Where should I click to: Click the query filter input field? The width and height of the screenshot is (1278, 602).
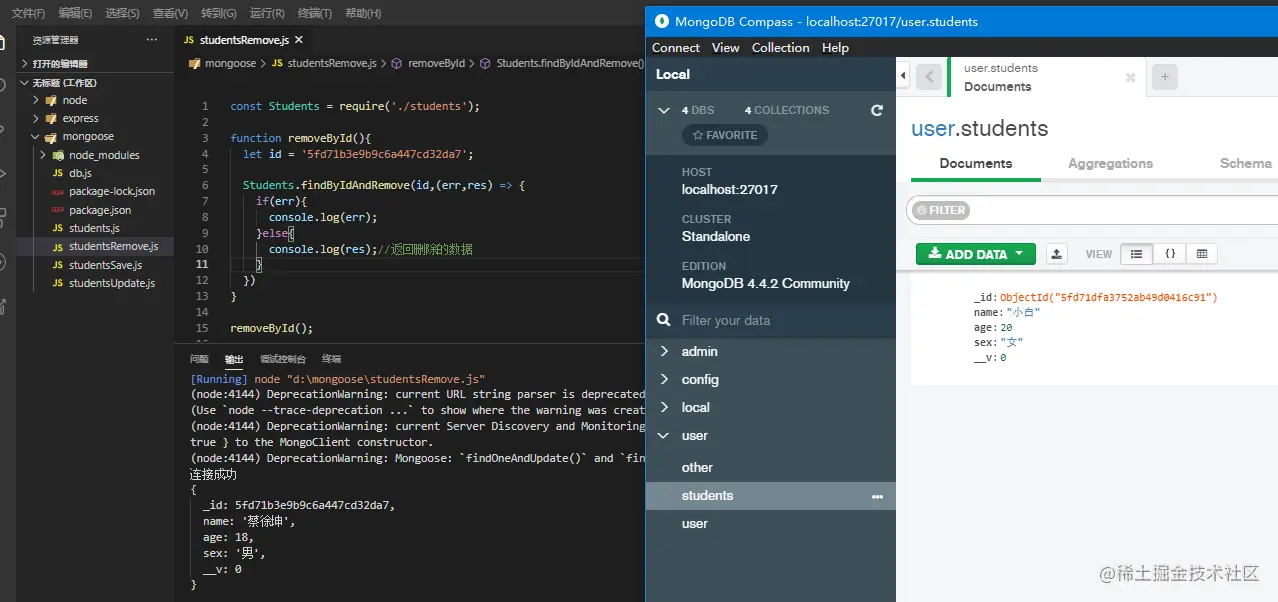(x=1125, y=210)
